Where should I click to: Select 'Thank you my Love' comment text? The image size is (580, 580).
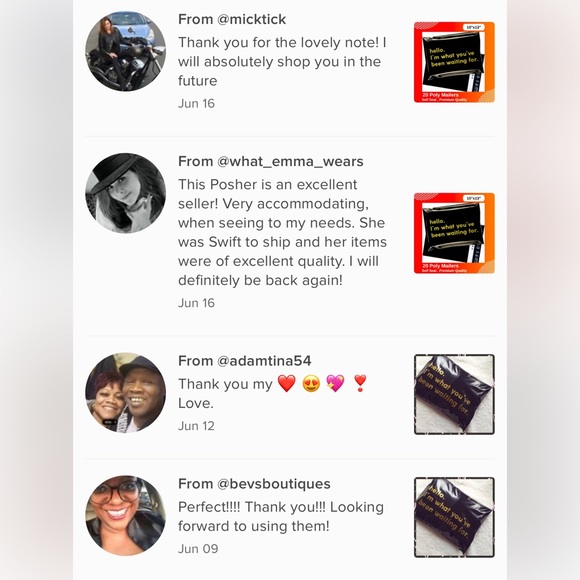273,393
